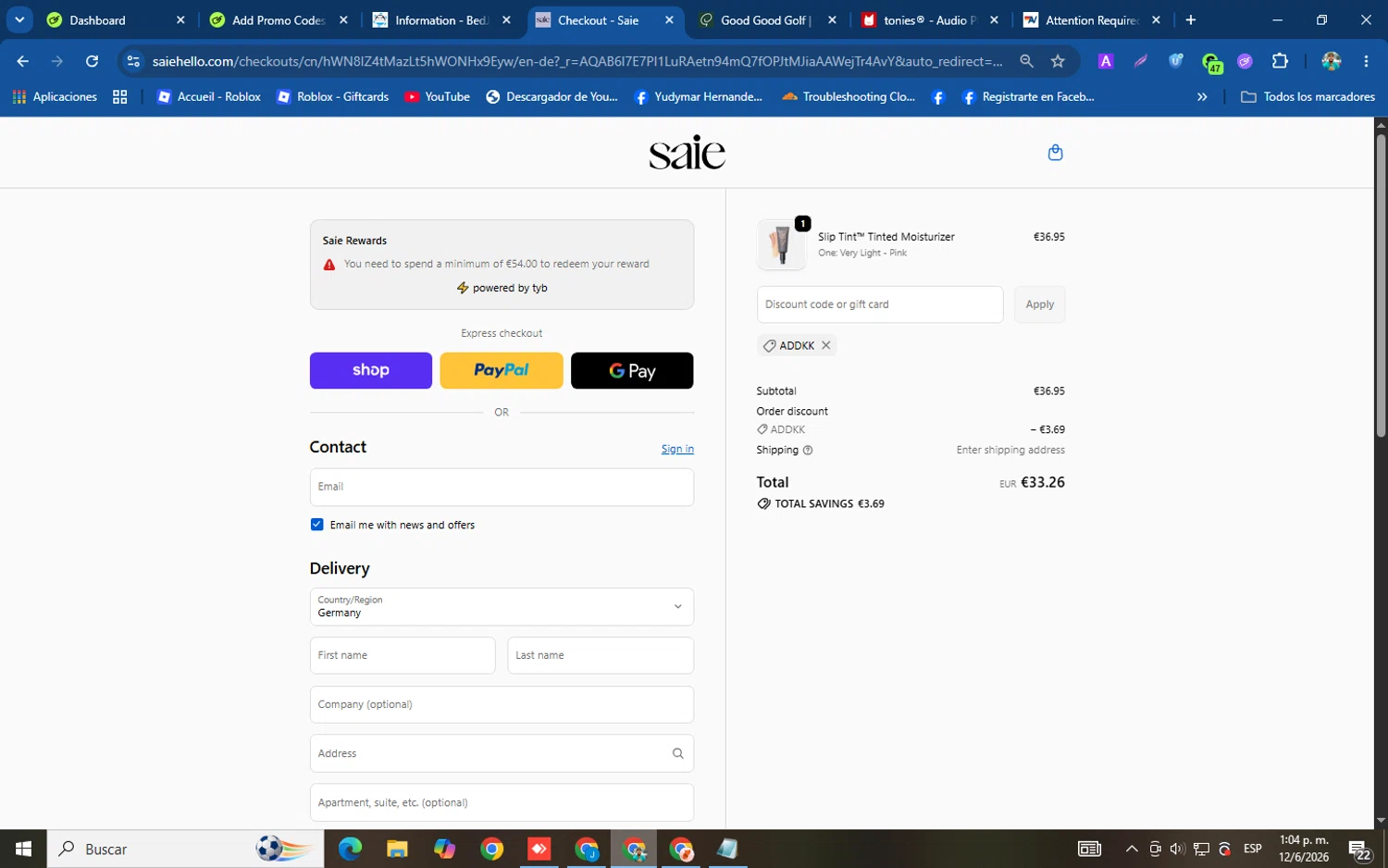
Task: Open the Troubleshooting Clo... bookmark
Action: (849, 96)
